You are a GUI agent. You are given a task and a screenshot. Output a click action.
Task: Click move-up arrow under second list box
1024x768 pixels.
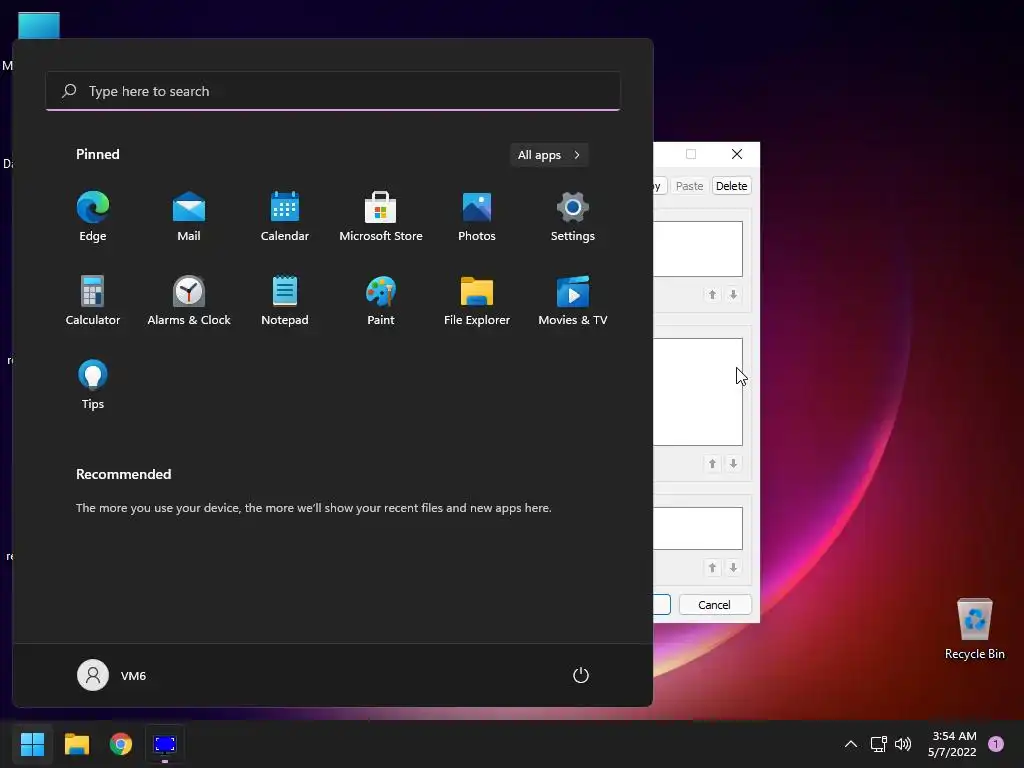[712, 464]
